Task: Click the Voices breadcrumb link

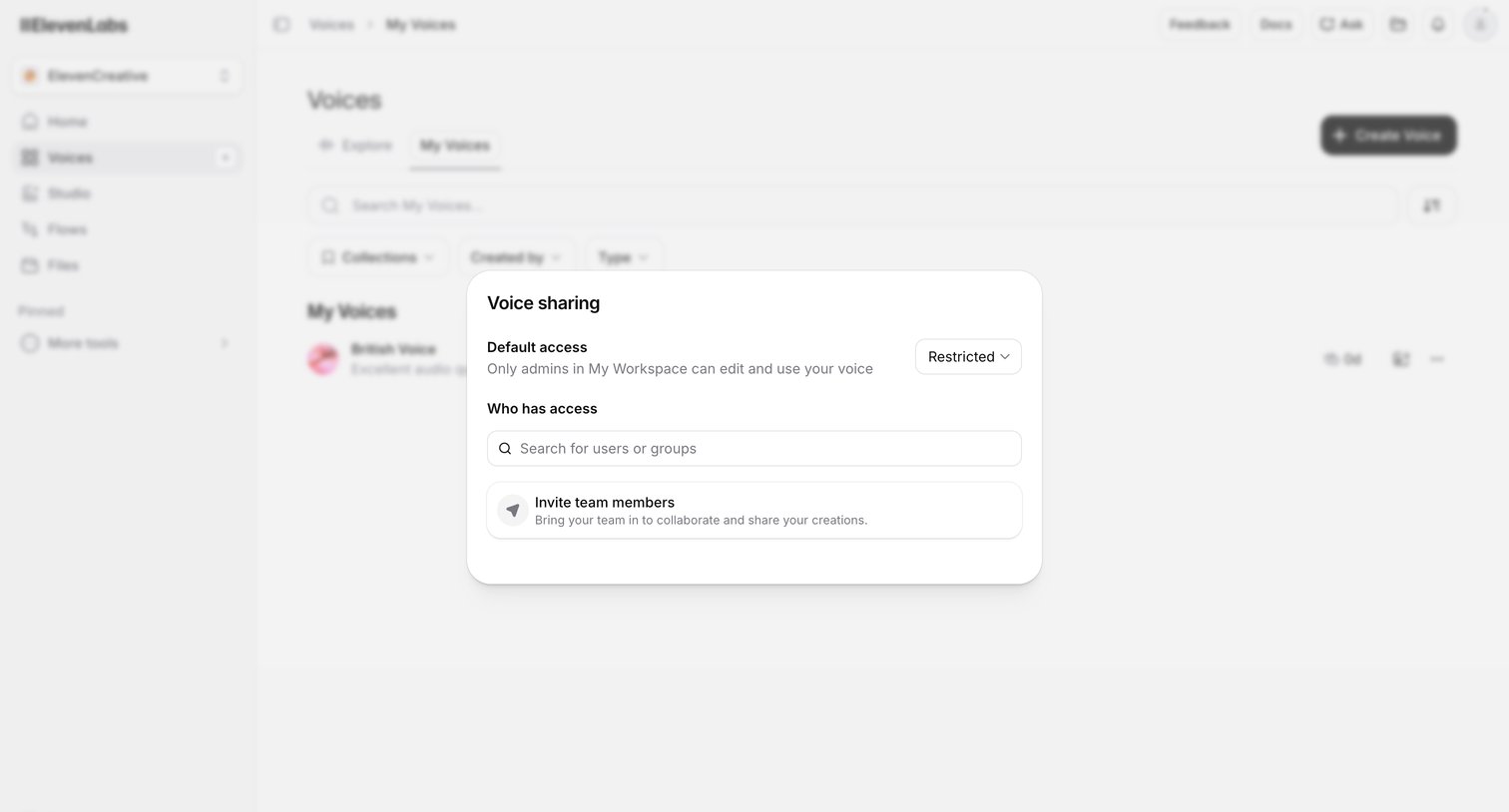Action: click(x=331, y=24)
